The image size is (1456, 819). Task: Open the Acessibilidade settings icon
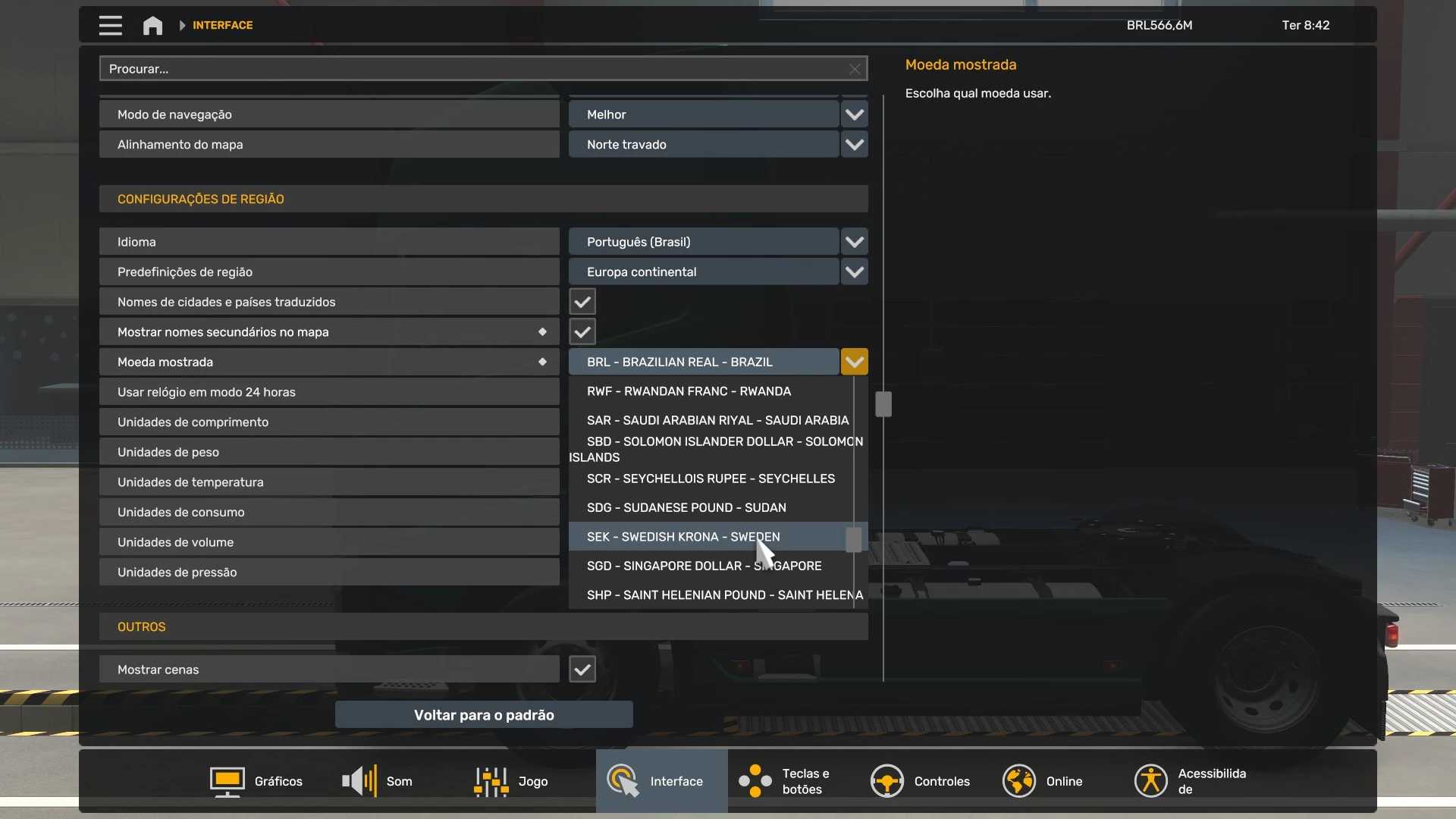coord(1150,781)
